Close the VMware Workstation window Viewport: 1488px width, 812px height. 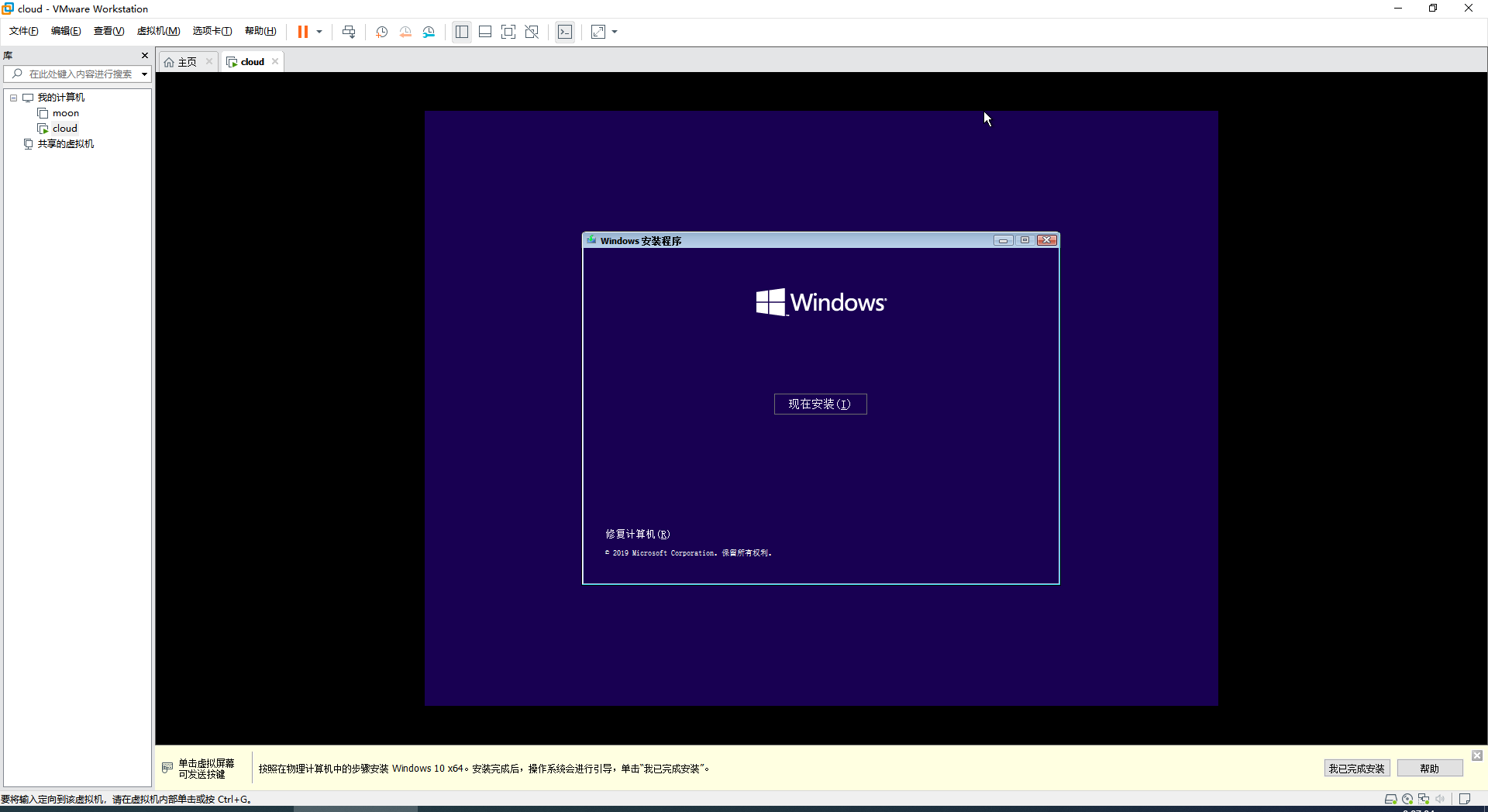pos(1469,9)
